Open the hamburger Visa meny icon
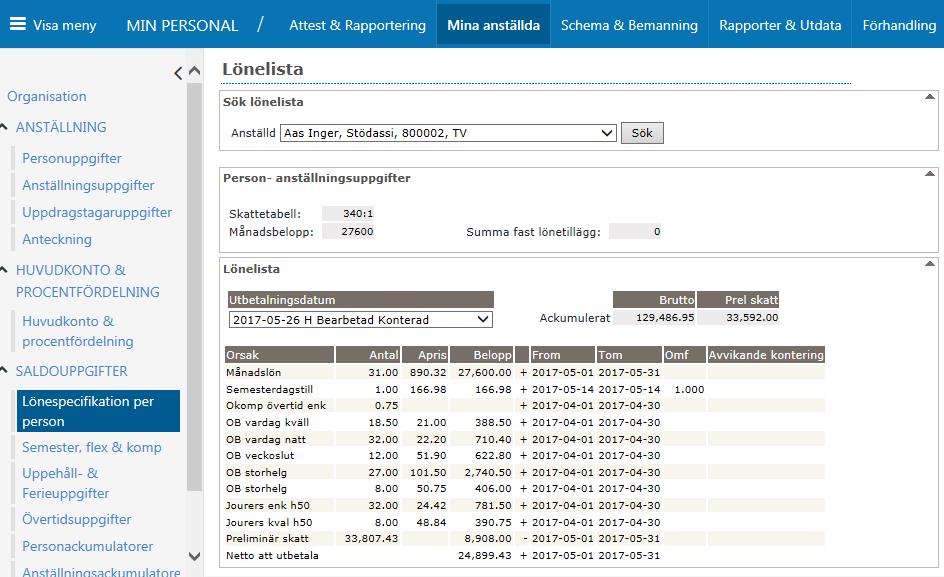This screenshot has height=577, width=944. pos(18,24)
